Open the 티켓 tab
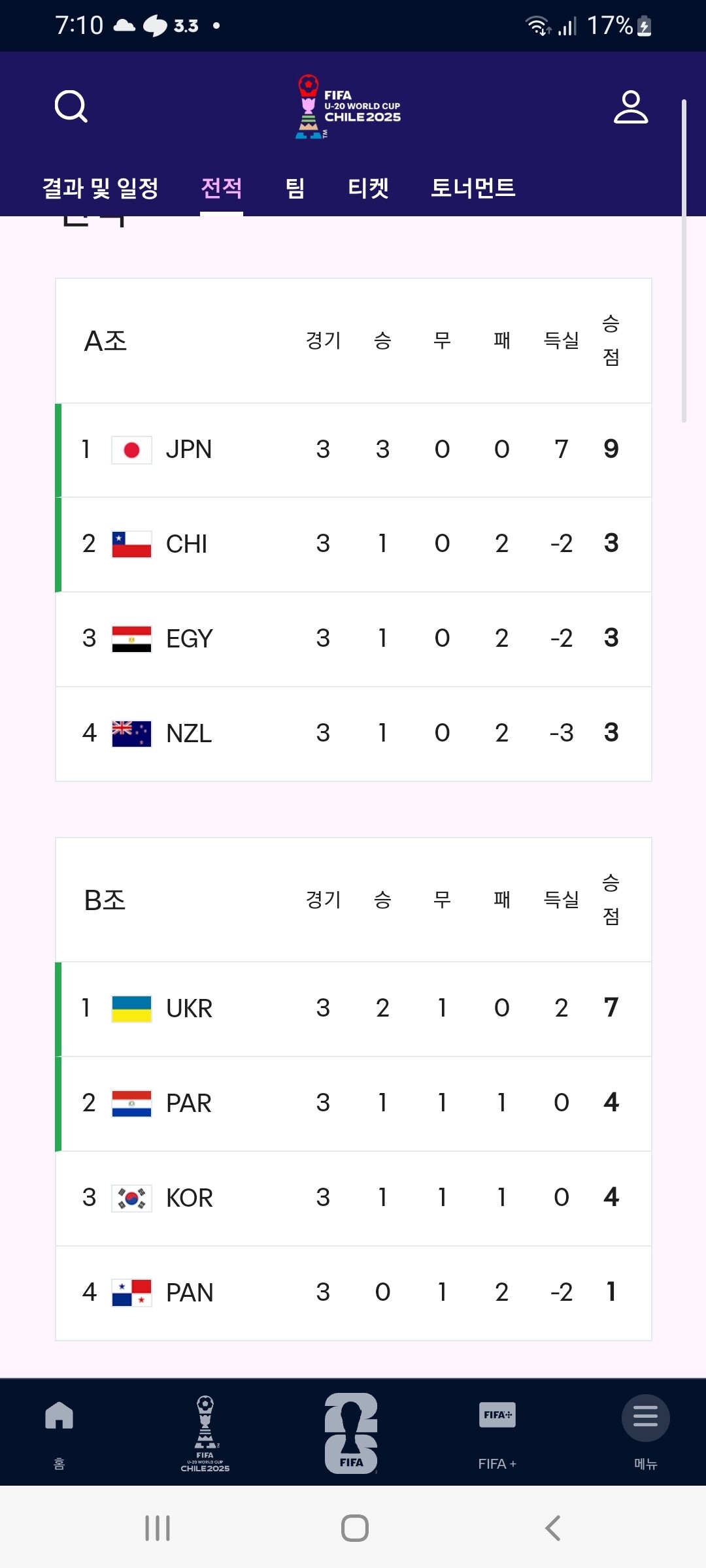 point(369,188)
